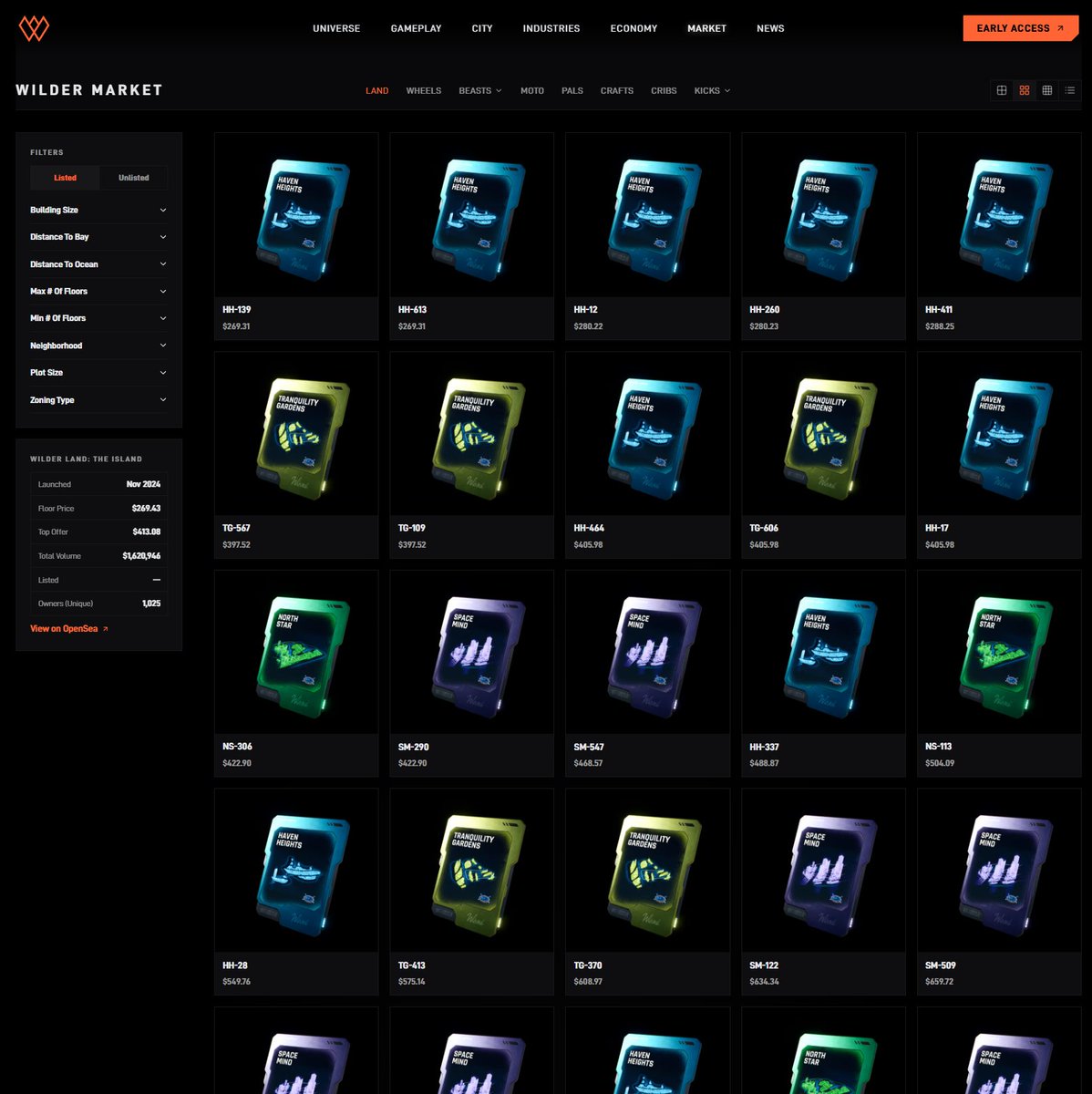Open the TG-606 land card image
This screenshot has height=1094, width=1092.
coord(824,434)
